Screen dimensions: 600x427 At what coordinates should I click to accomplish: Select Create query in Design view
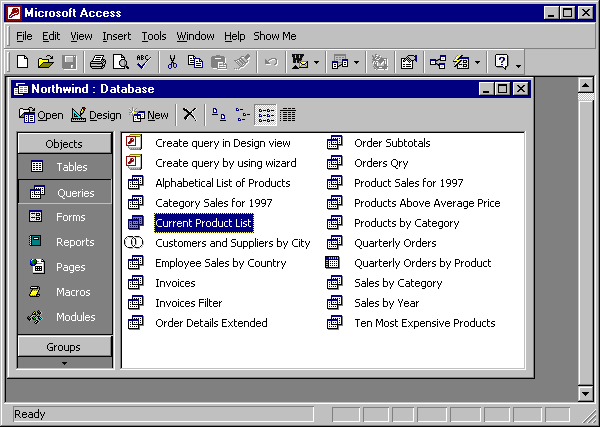pos(223,143)
